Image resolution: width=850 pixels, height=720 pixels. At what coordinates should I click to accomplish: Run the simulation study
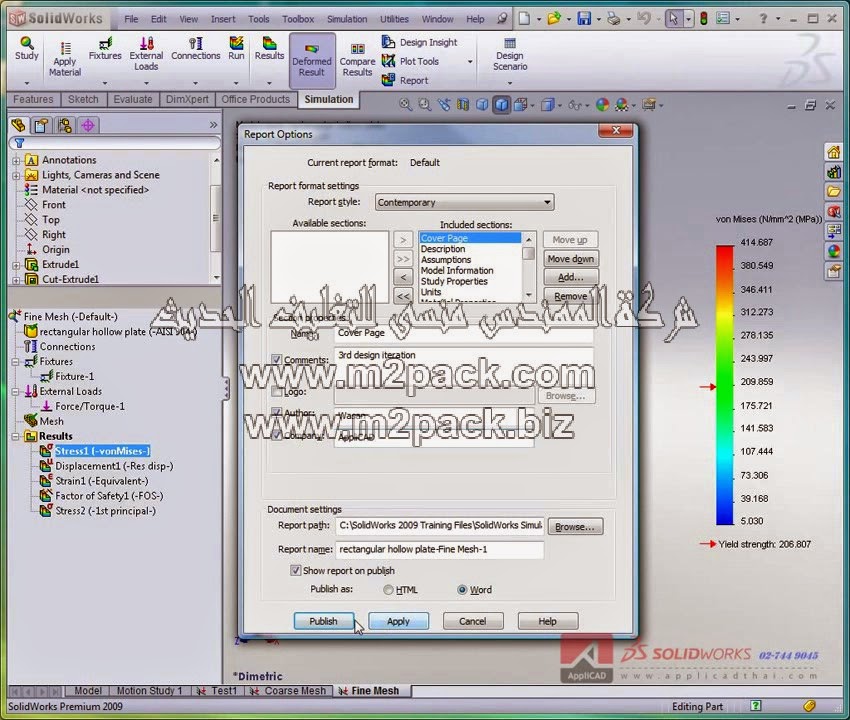point(236,48)
